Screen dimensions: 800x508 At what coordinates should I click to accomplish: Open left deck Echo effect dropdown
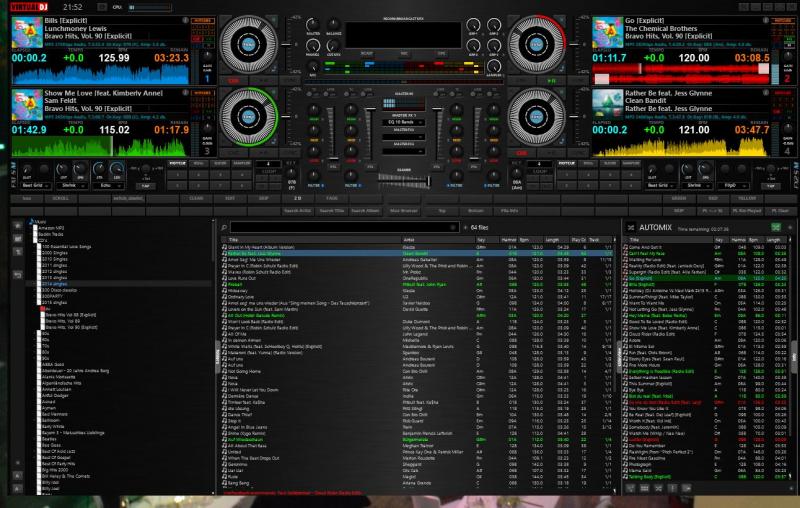pyautogui.click(x=109, y=186)
